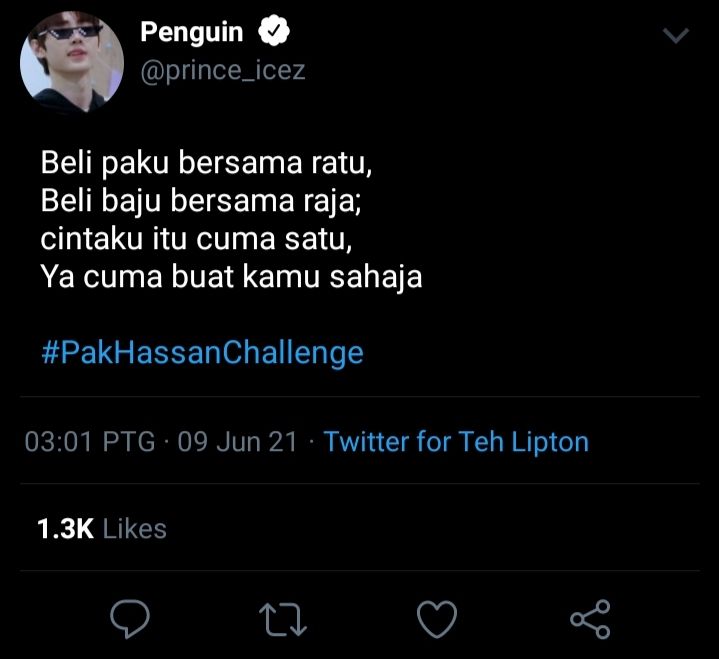Click the Penguin display name
719x659 pixels.
click(192, 32)
